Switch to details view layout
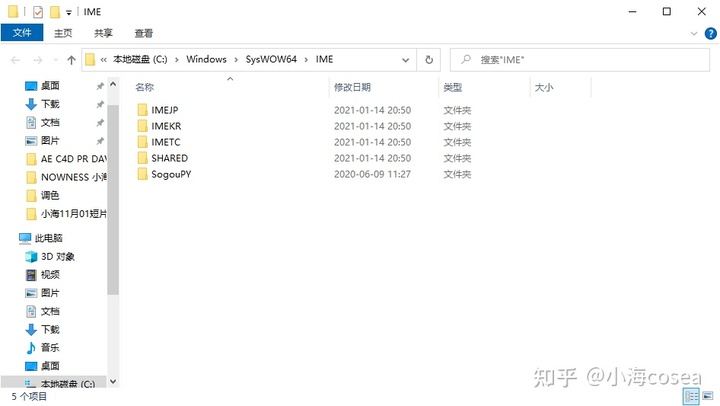The height and width of the screenshot is (406, 720). coord(692,396)
